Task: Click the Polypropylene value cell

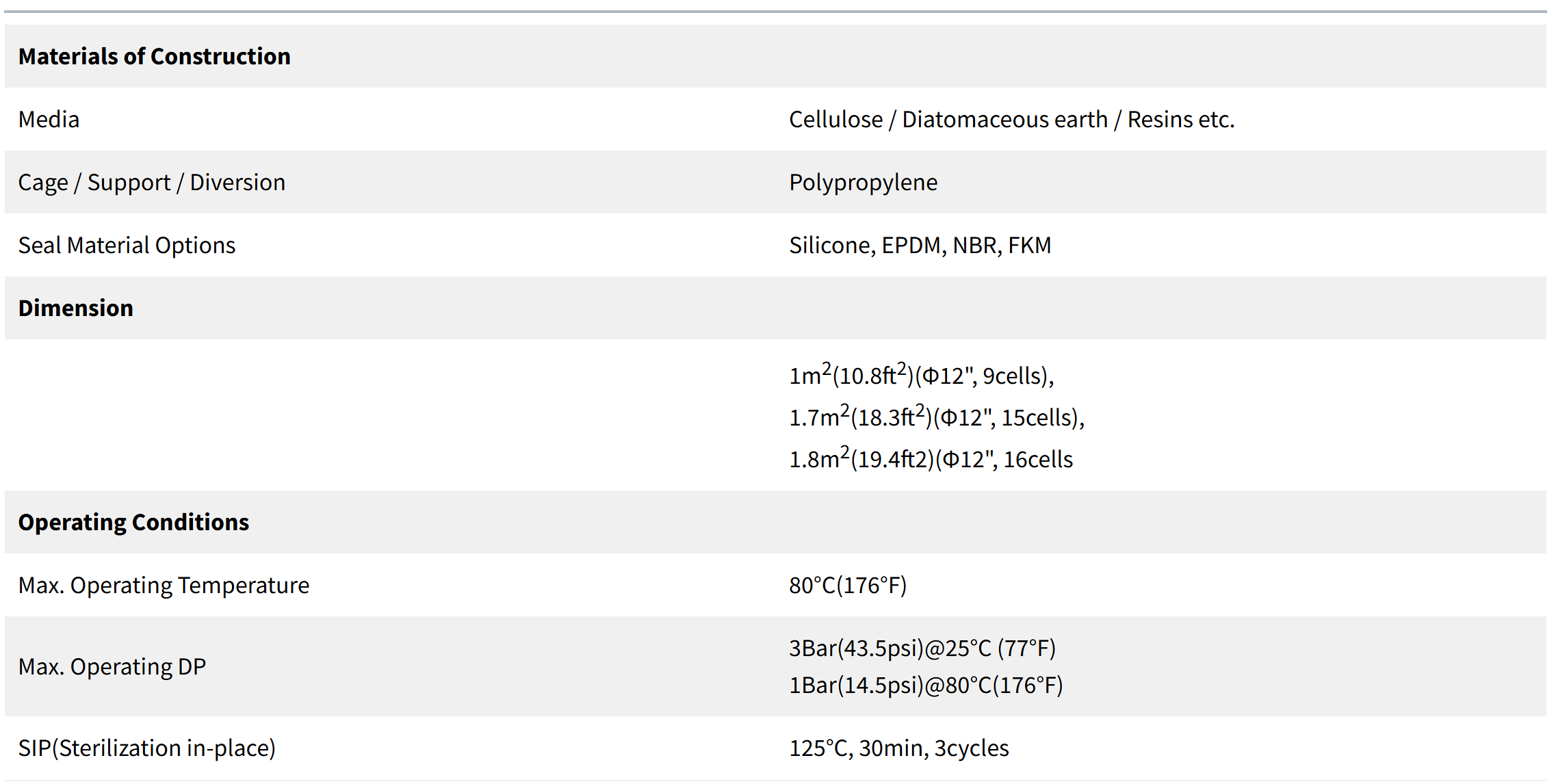Action: pyautogui.click(x=864, y=182)
